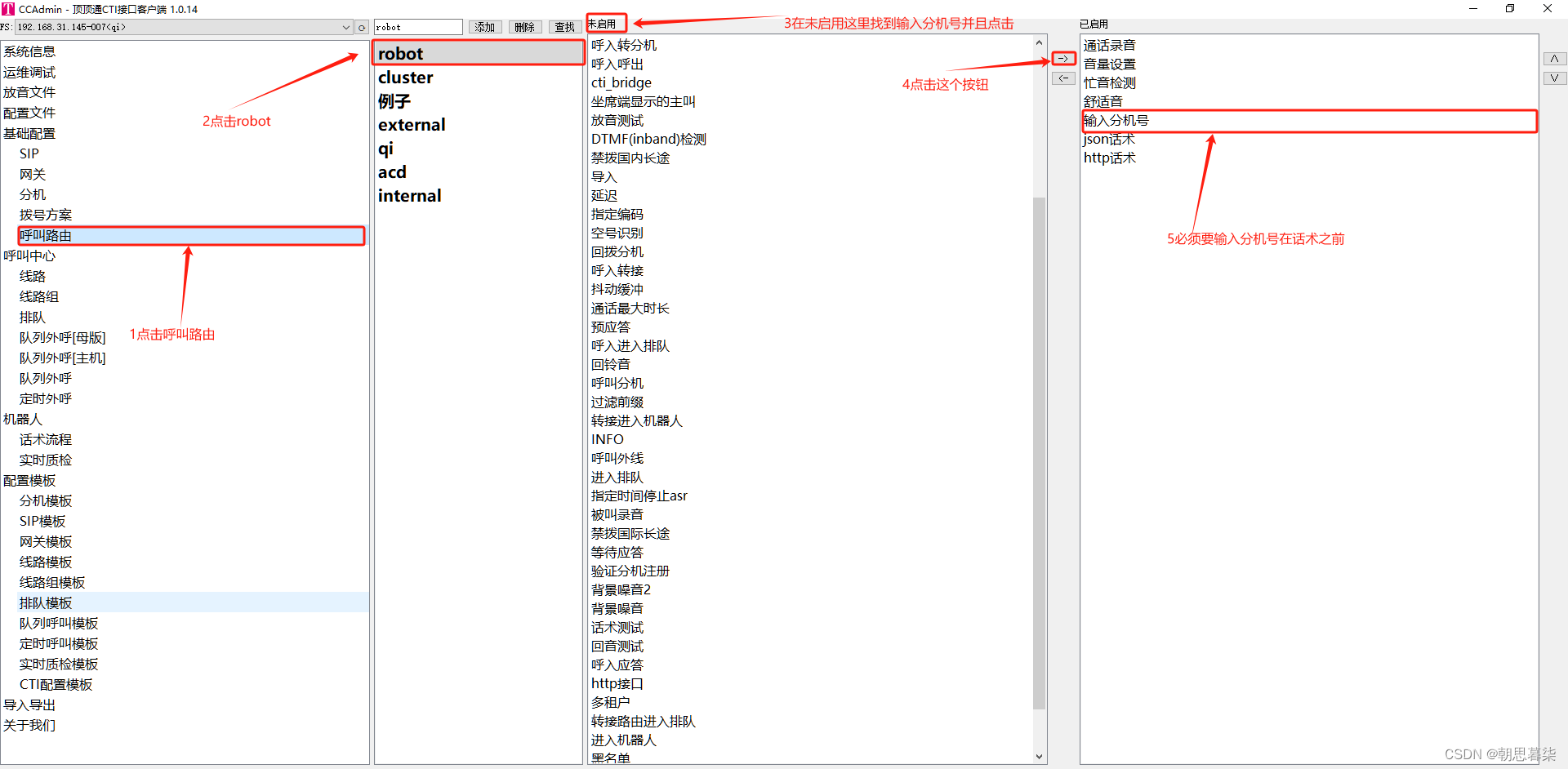Image resolution: width=1568 pixels, height=769 pixels.
Task: Open 关于我们 in the tree
Action: [29, 726]
